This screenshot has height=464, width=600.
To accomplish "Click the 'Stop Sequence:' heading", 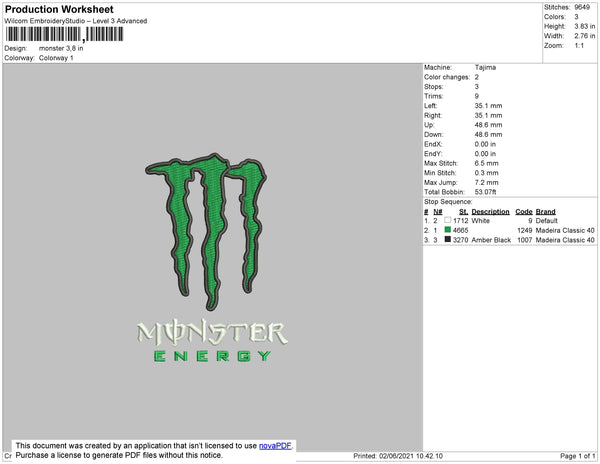I will click(x=448, y=202).
